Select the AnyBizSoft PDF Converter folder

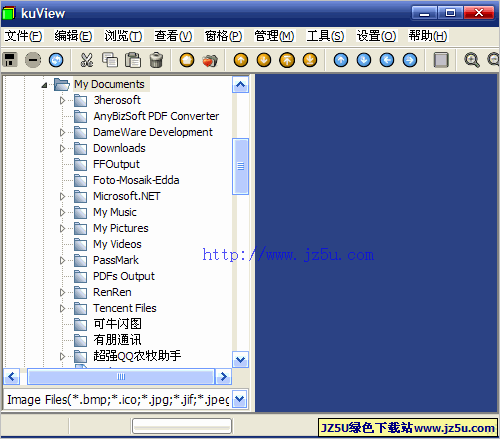pyautogui.click(x=156, y=116)
